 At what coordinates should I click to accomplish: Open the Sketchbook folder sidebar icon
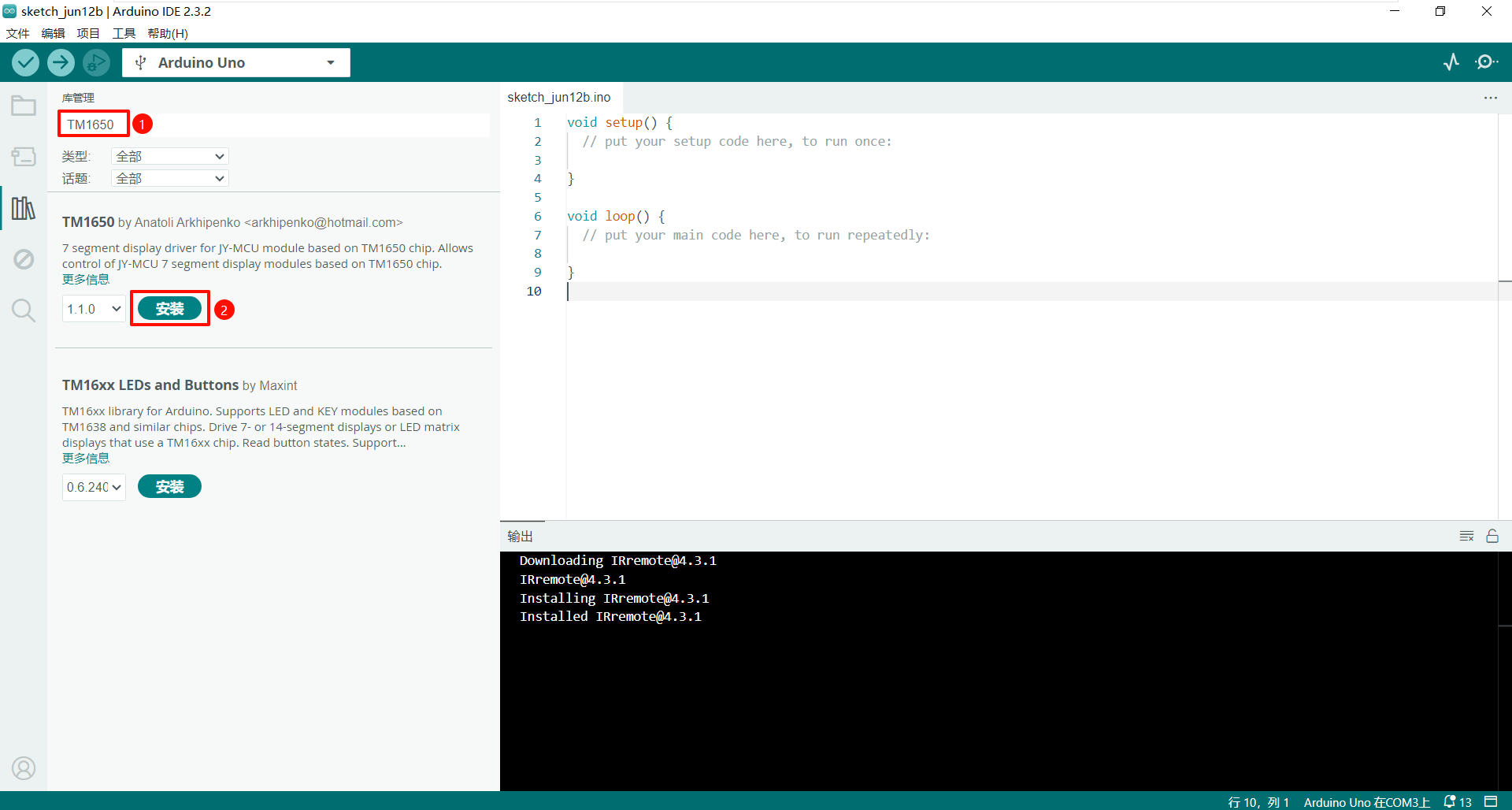24,106
